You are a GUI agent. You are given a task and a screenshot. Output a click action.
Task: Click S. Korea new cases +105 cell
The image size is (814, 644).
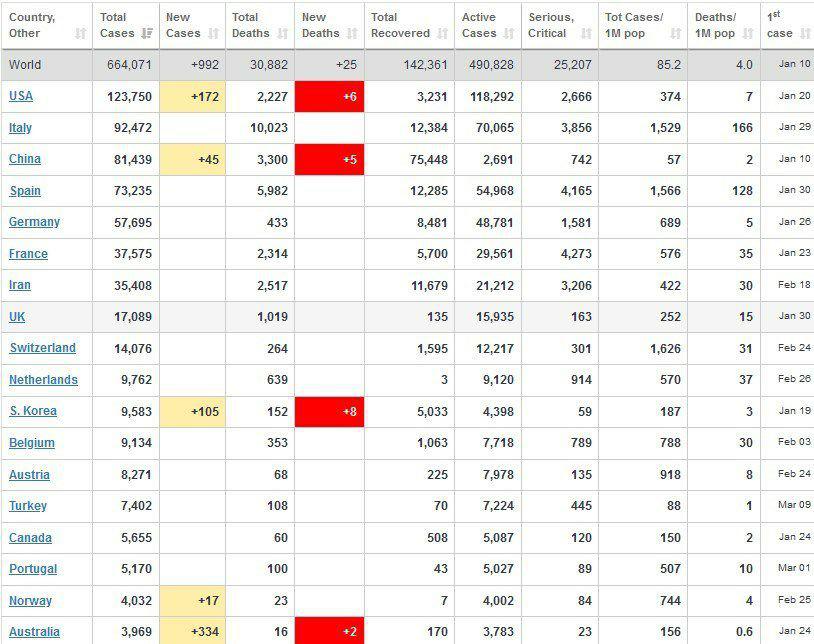[193, 412]
